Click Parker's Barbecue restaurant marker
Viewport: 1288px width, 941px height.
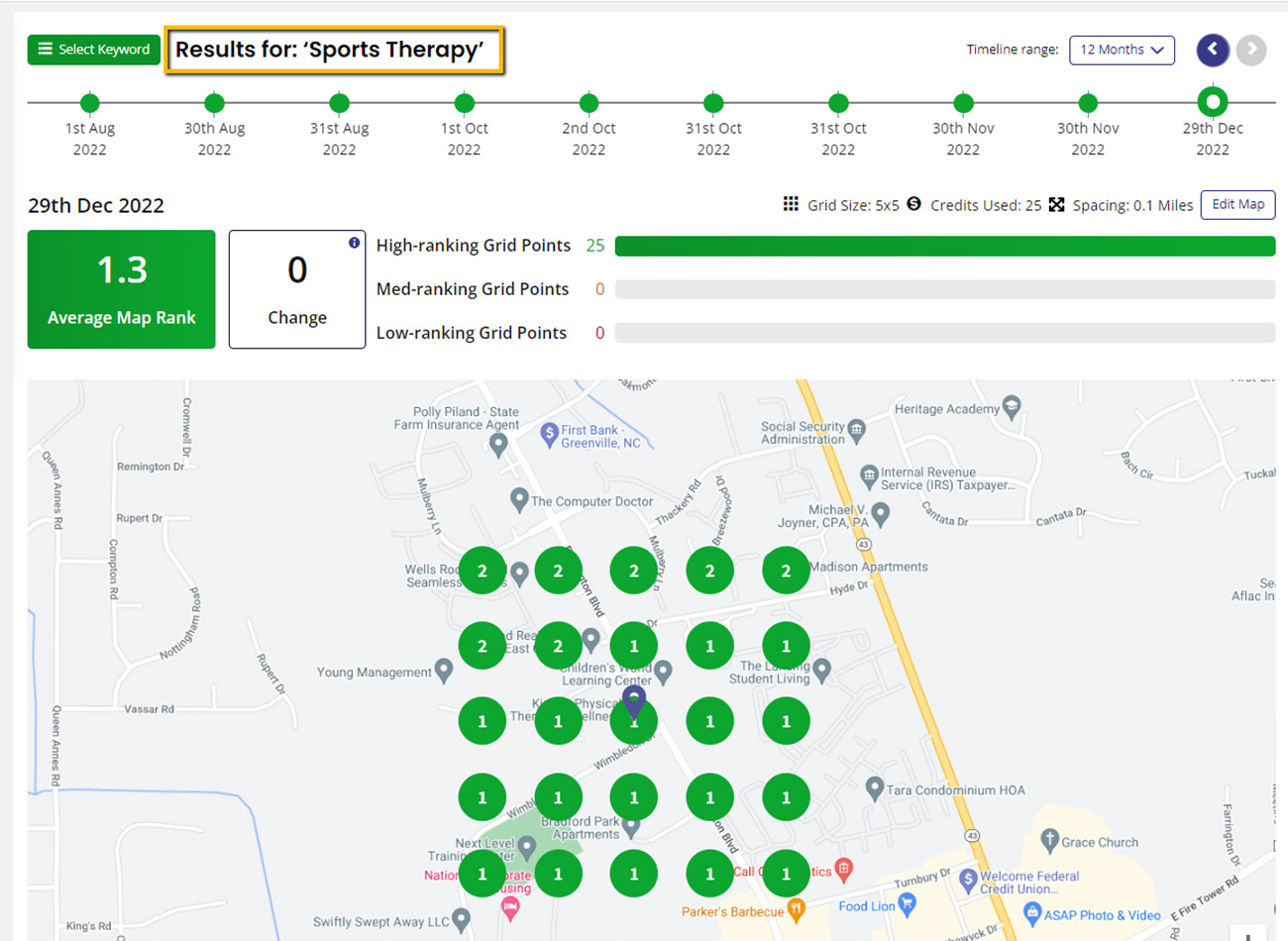pos(796,908)
